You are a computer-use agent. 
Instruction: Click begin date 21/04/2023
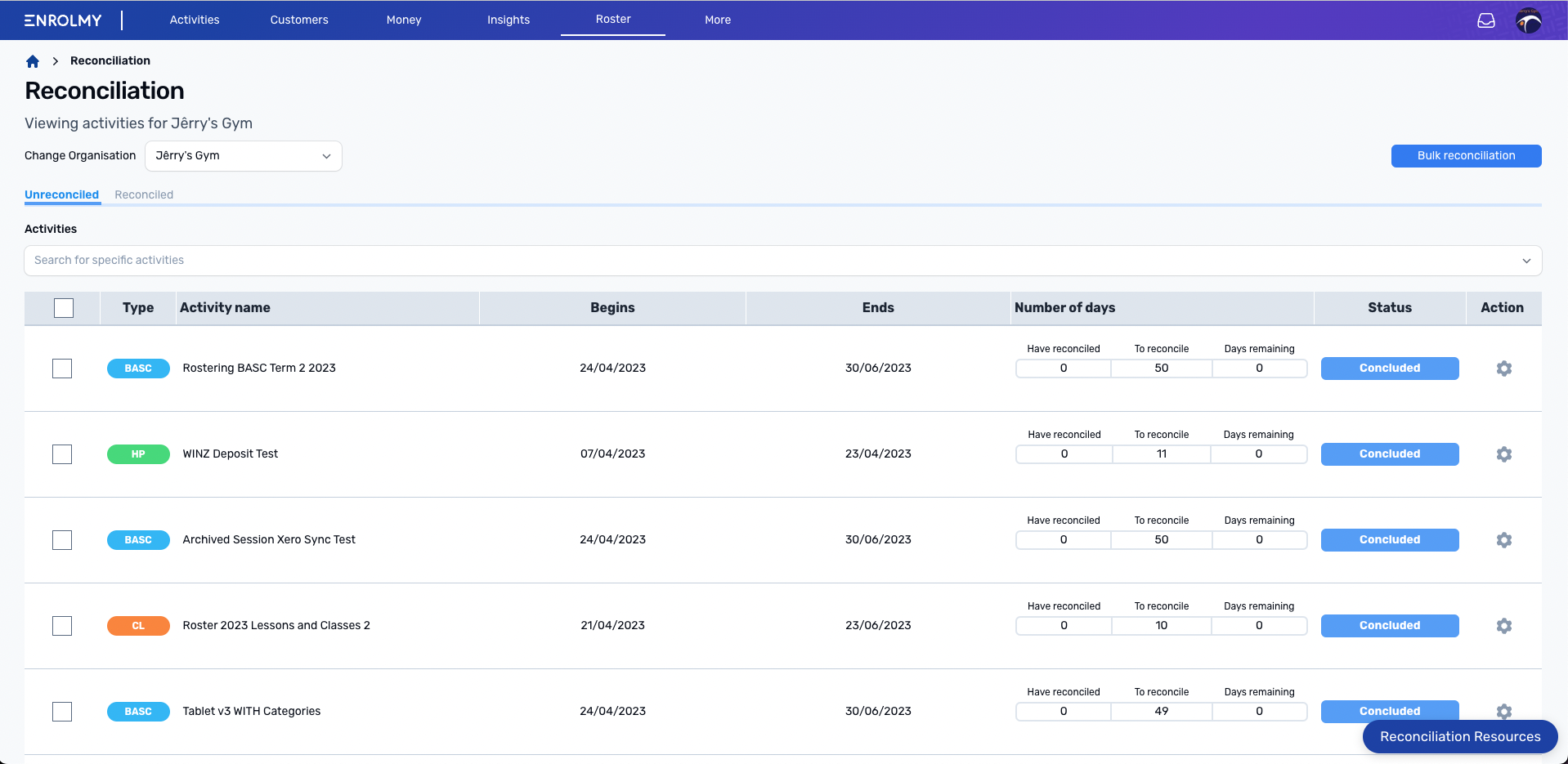coord(612,626)
